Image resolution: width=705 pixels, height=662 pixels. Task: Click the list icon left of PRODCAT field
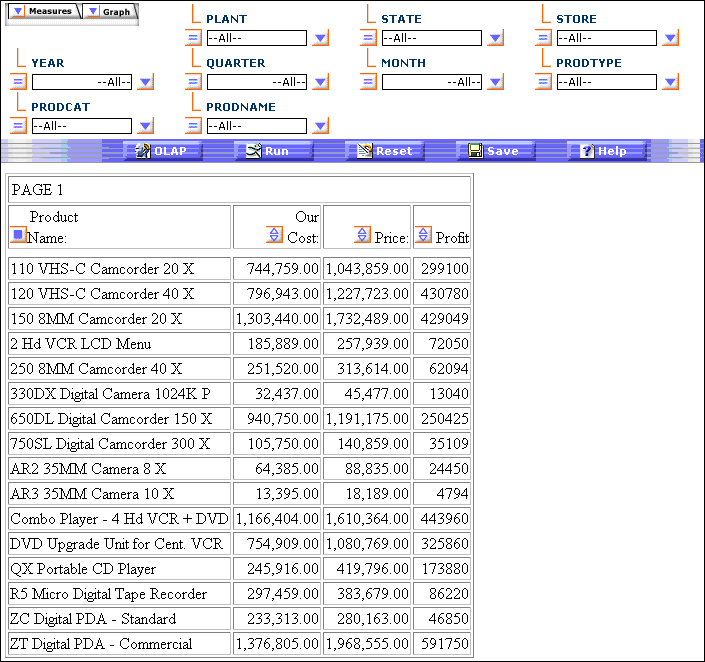[x=18, y=126]
